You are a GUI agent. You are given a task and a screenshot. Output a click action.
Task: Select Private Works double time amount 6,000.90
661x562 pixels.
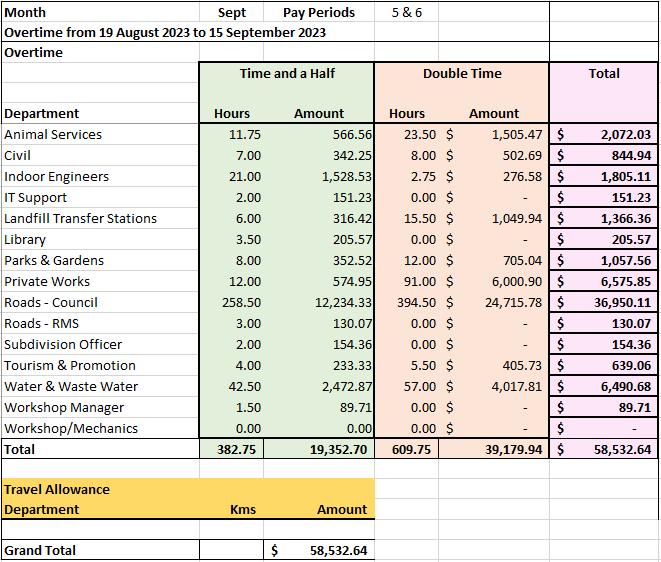coord(494,281)
